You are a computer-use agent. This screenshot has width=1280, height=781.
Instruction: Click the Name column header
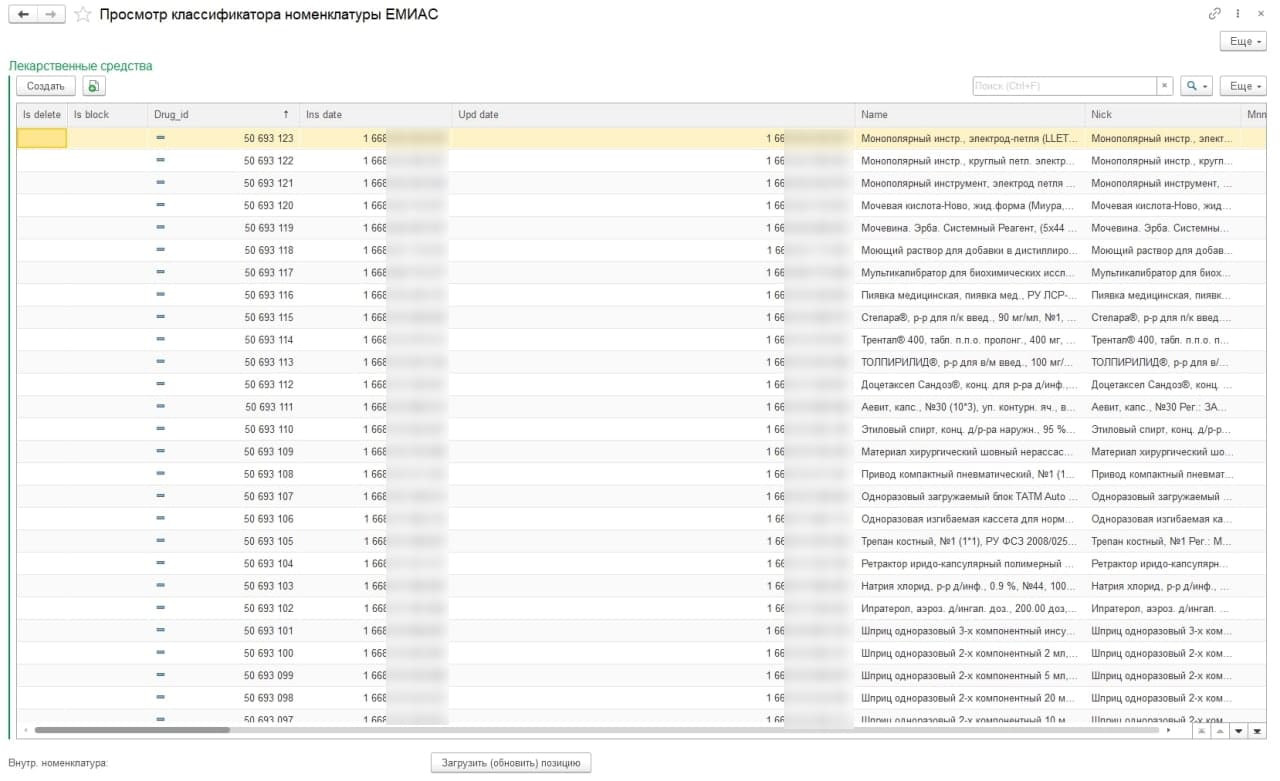(x=968, y=114)
